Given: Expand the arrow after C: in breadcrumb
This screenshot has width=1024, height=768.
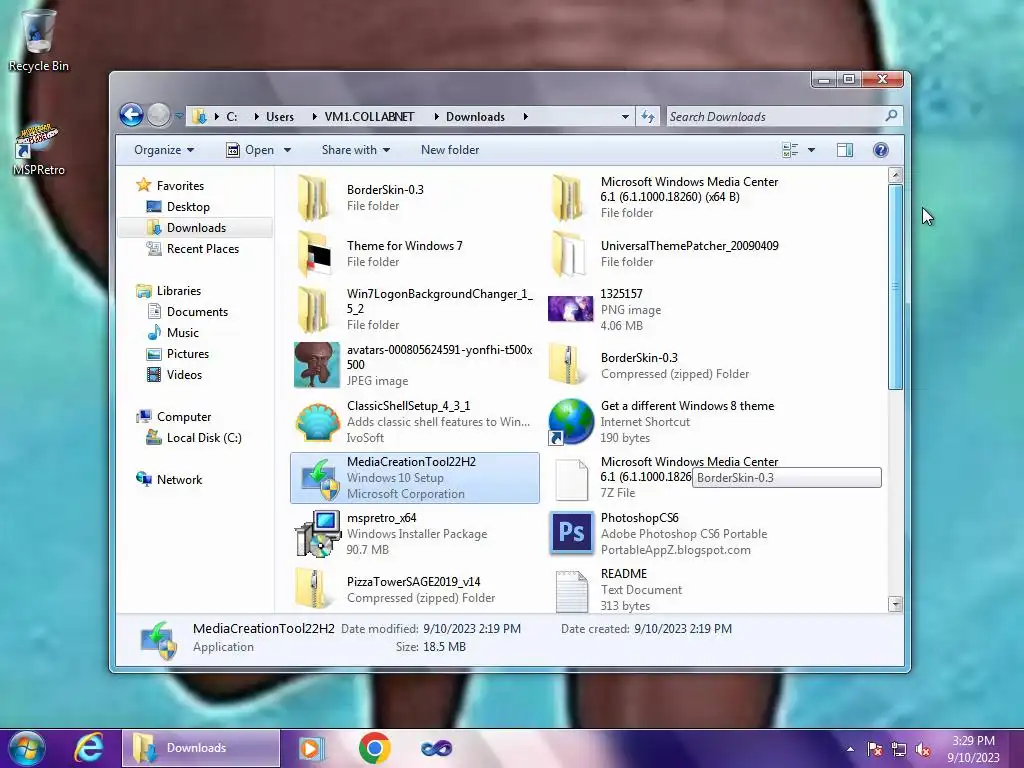Looking at the screenshot, I should click(256, 117).
